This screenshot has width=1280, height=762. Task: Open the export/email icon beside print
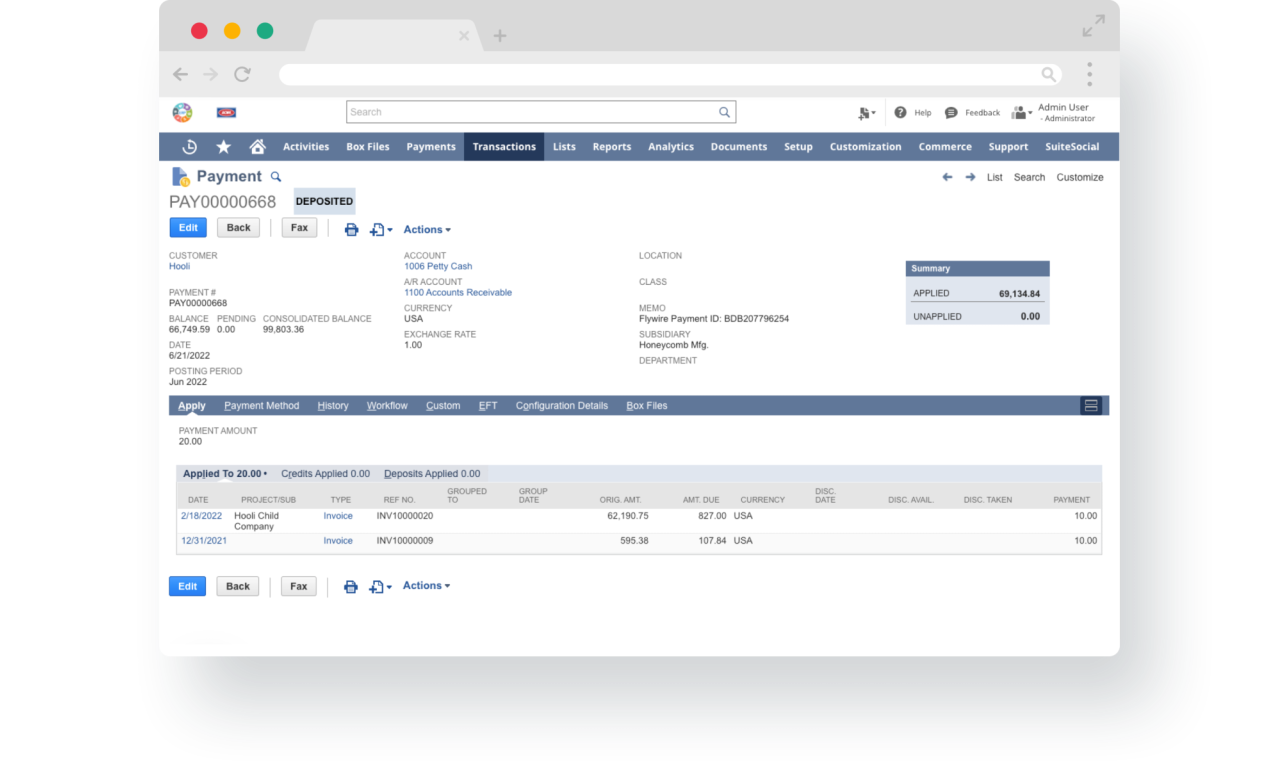click(377, 229)
